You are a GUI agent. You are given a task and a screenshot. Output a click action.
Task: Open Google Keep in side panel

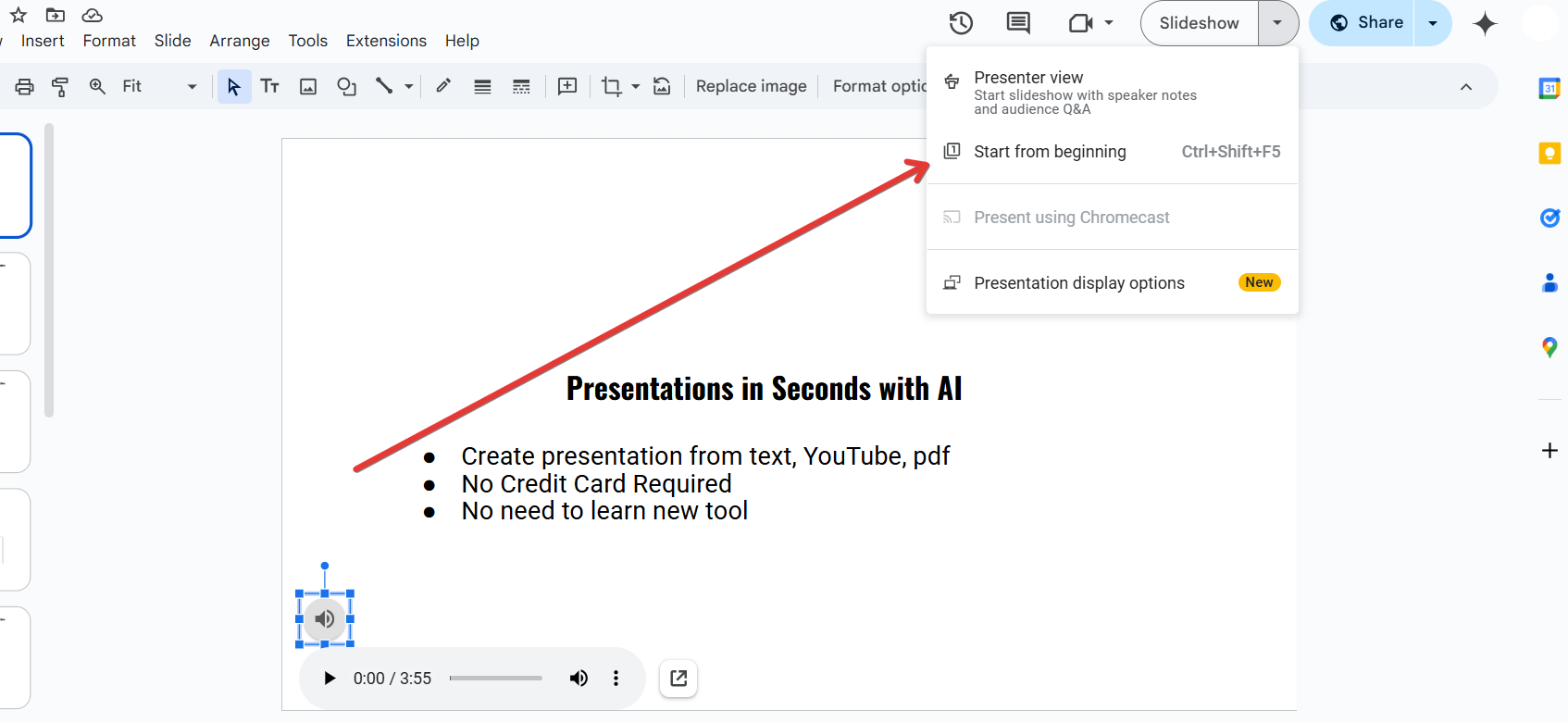point(1549,154)
